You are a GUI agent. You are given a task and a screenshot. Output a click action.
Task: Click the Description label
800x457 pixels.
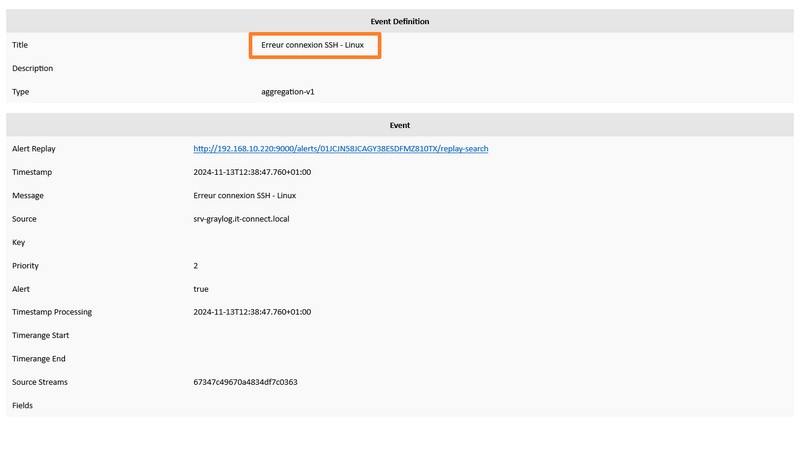(x=33, y=68)
